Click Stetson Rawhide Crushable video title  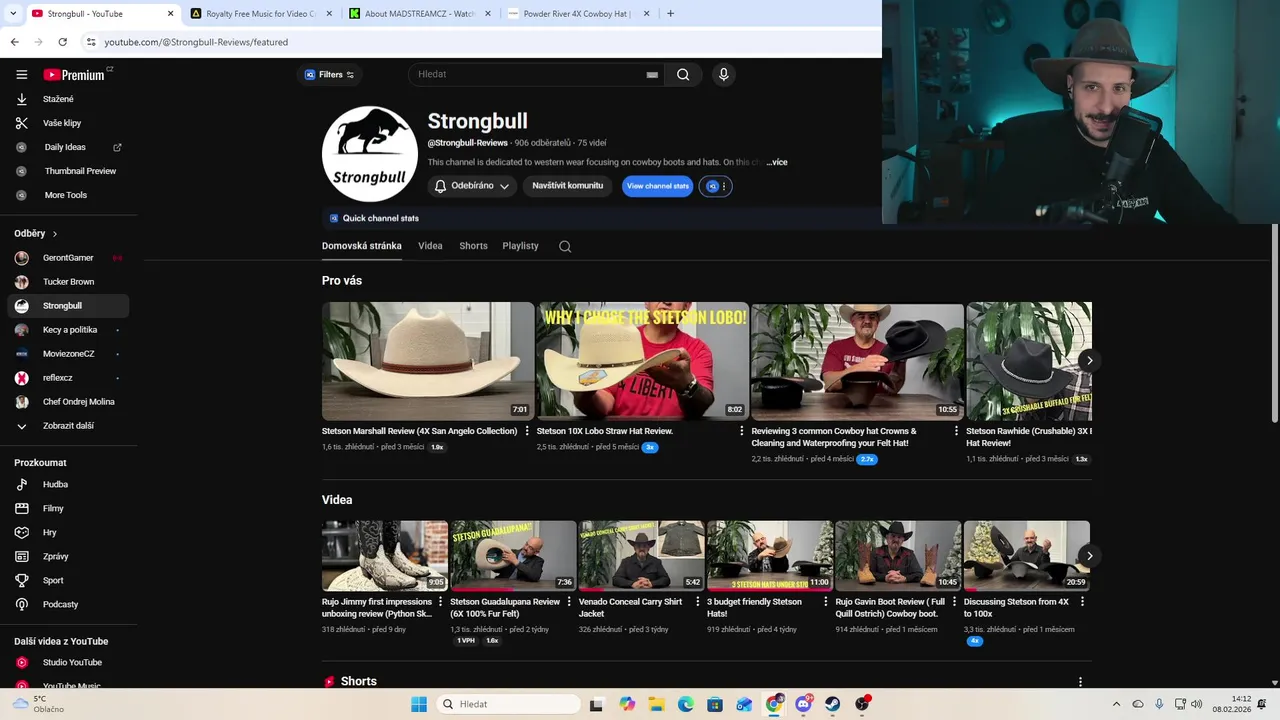1028,437
